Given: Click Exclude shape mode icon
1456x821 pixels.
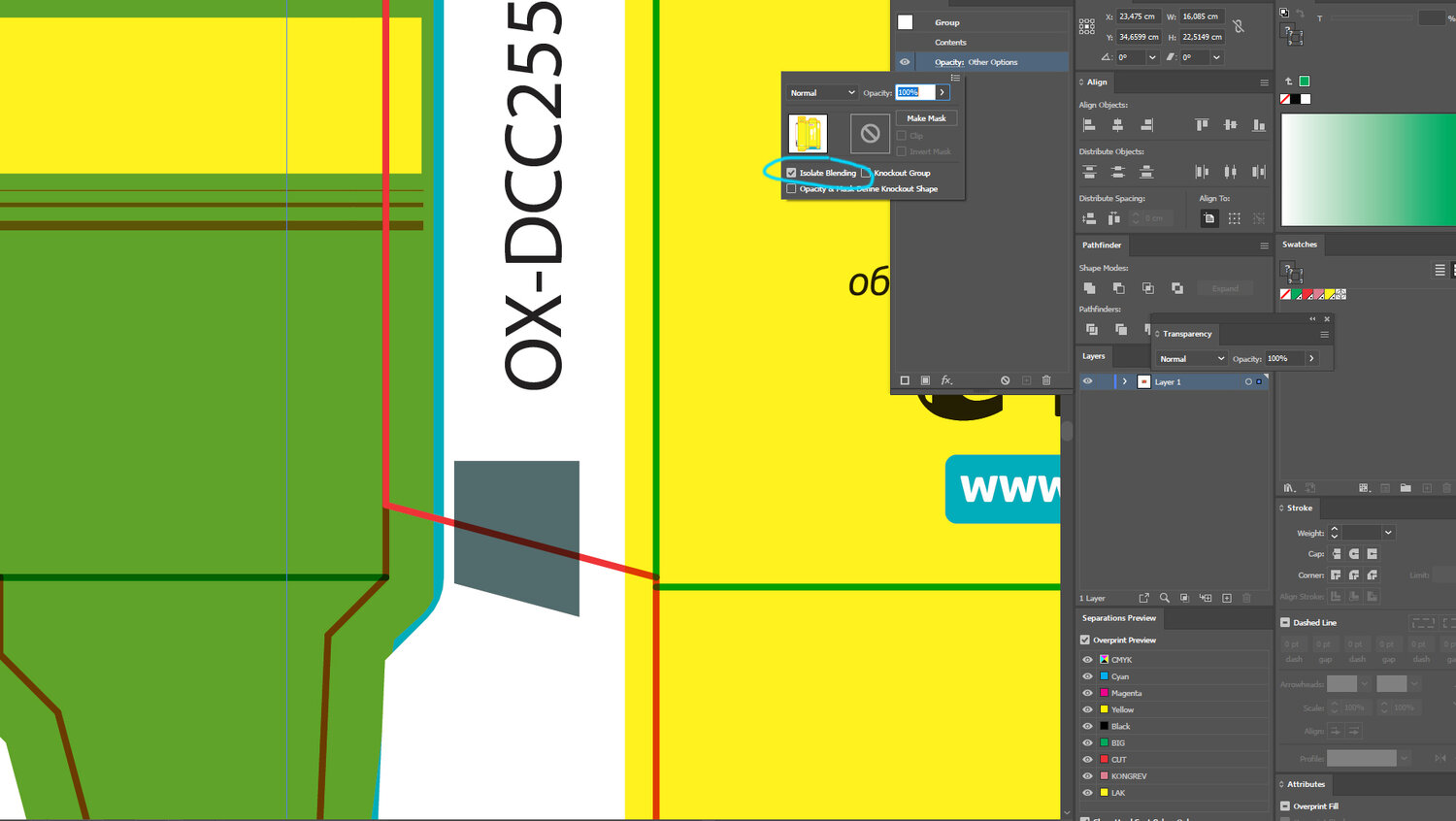Looking at the screenshot, I should (1177, 288).
